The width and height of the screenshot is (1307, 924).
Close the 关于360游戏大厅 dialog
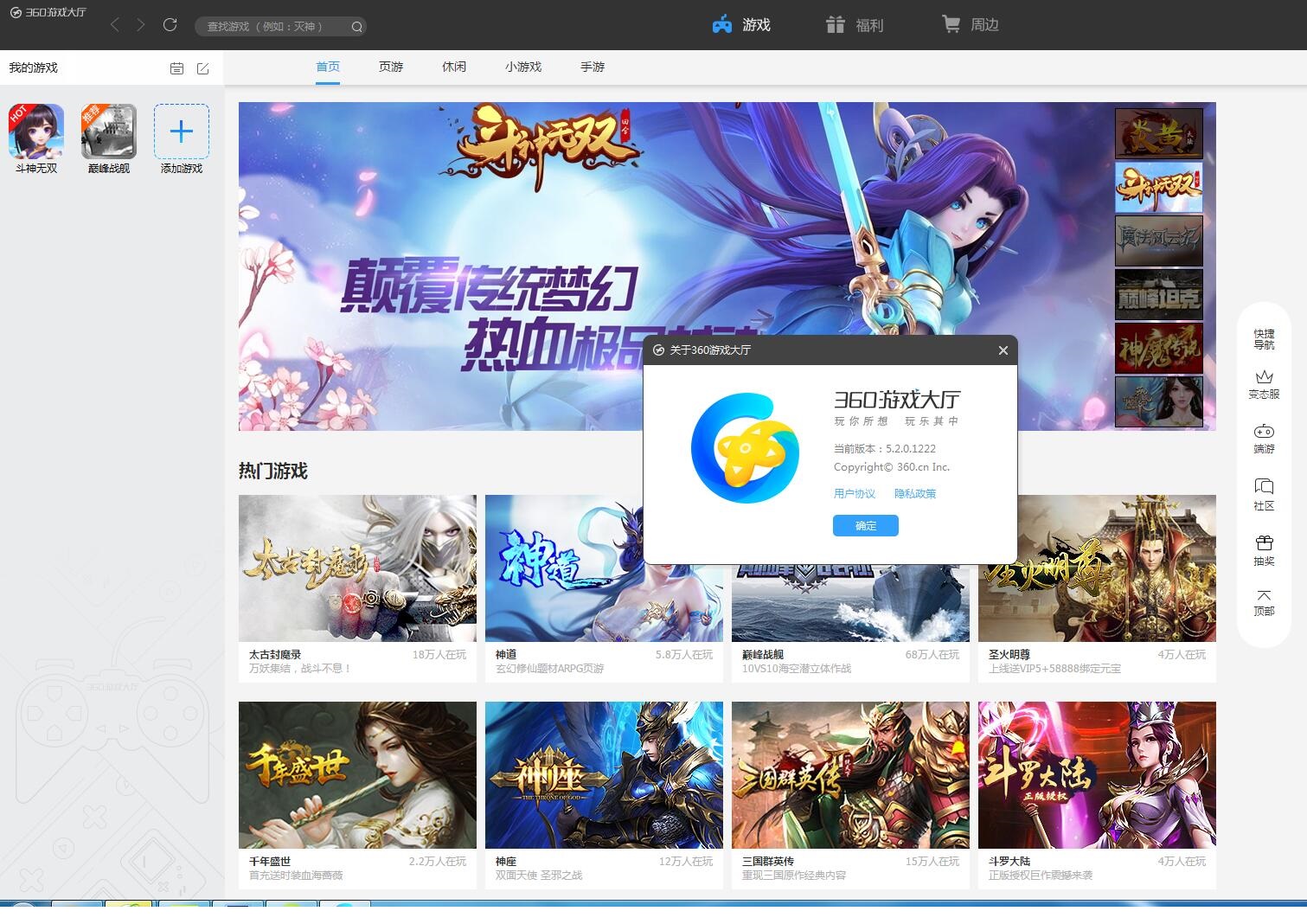tap(1003, 350)
